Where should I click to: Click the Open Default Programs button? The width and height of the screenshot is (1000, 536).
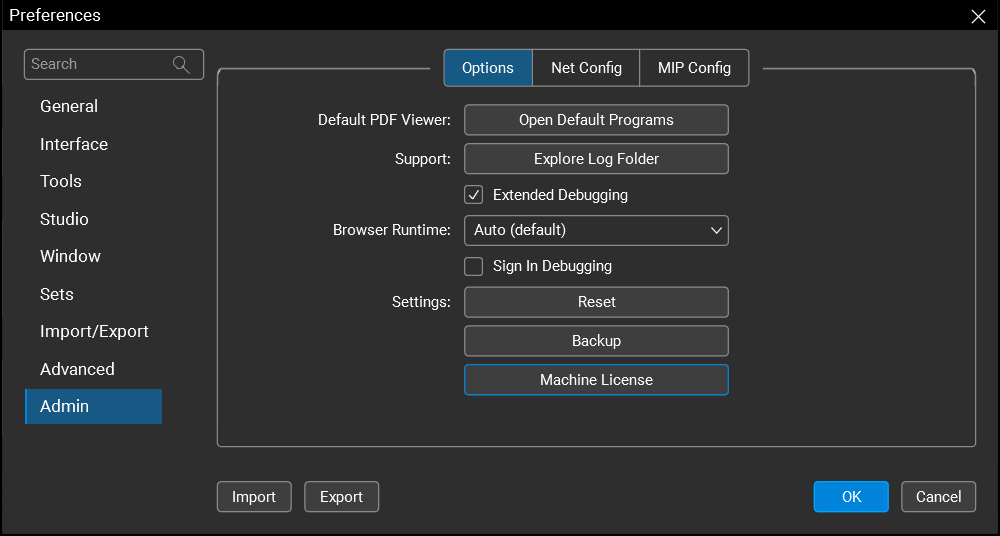596,120
